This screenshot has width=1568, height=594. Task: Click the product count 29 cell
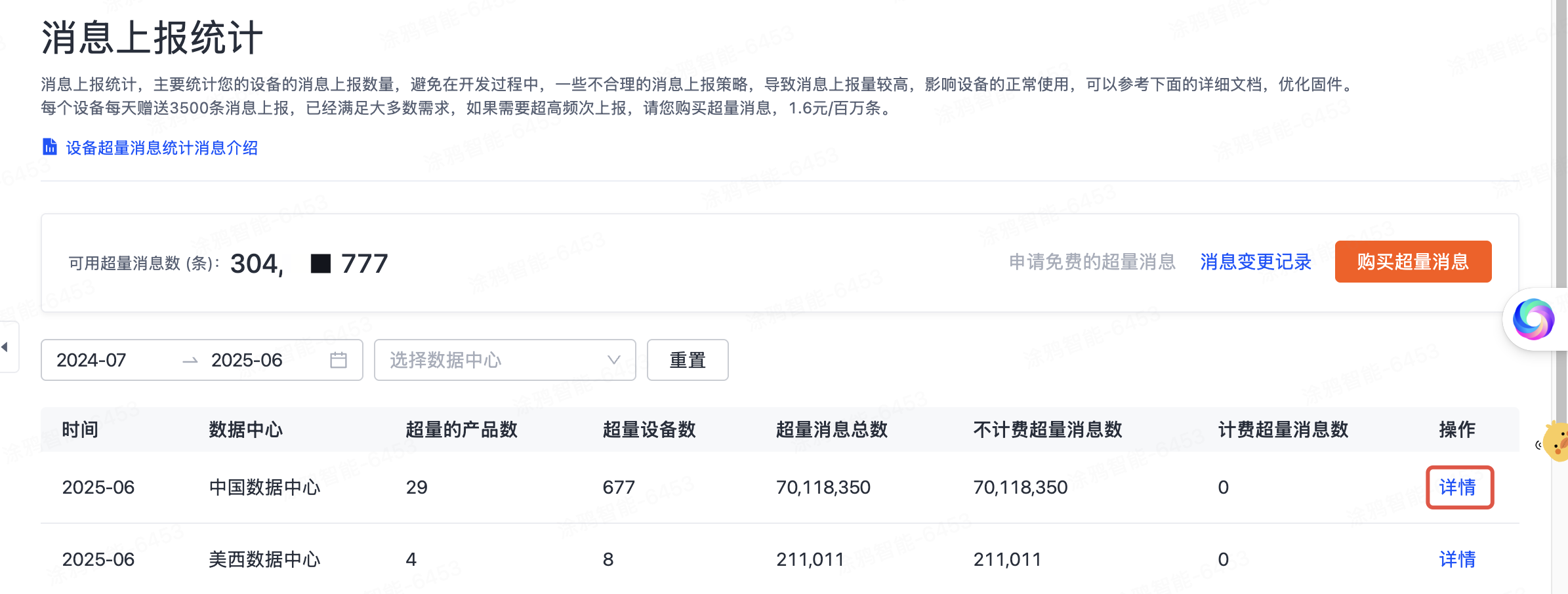coord(417,487)
